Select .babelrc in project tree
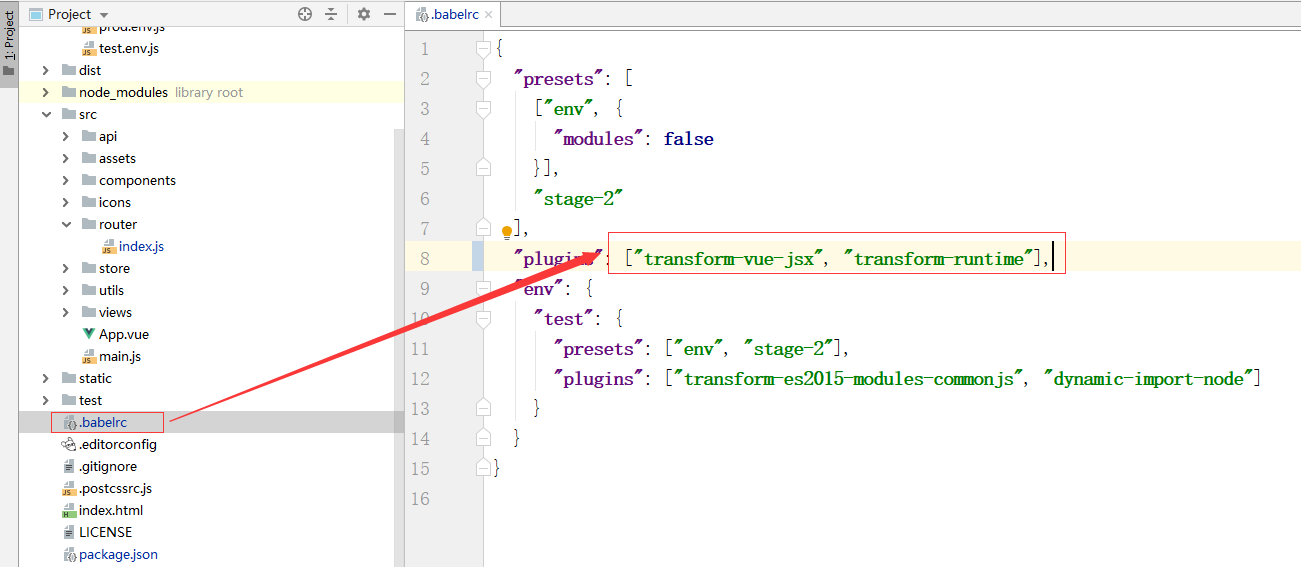This screenshot has width=1301, height=567. tap(103, 422)
